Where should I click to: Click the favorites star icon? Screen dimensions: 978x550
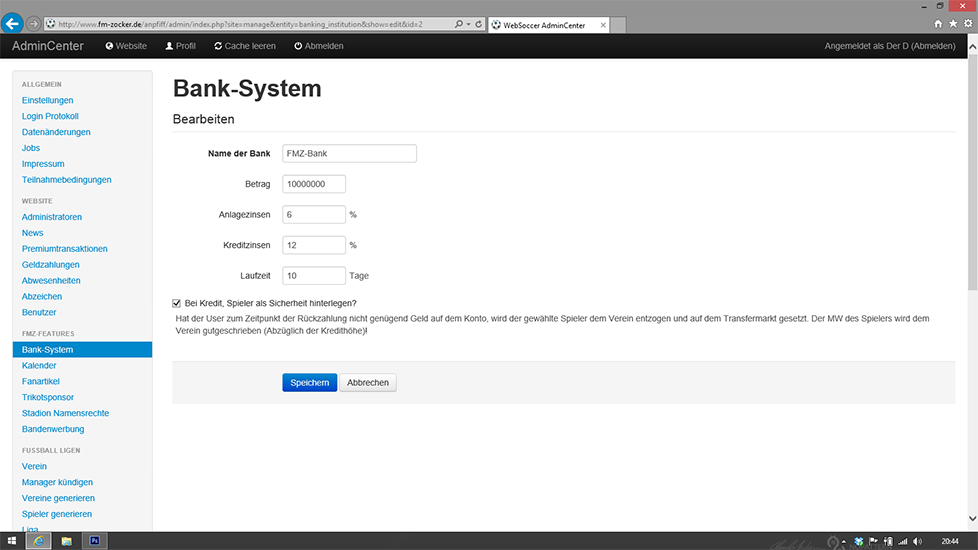click(952, 23)
